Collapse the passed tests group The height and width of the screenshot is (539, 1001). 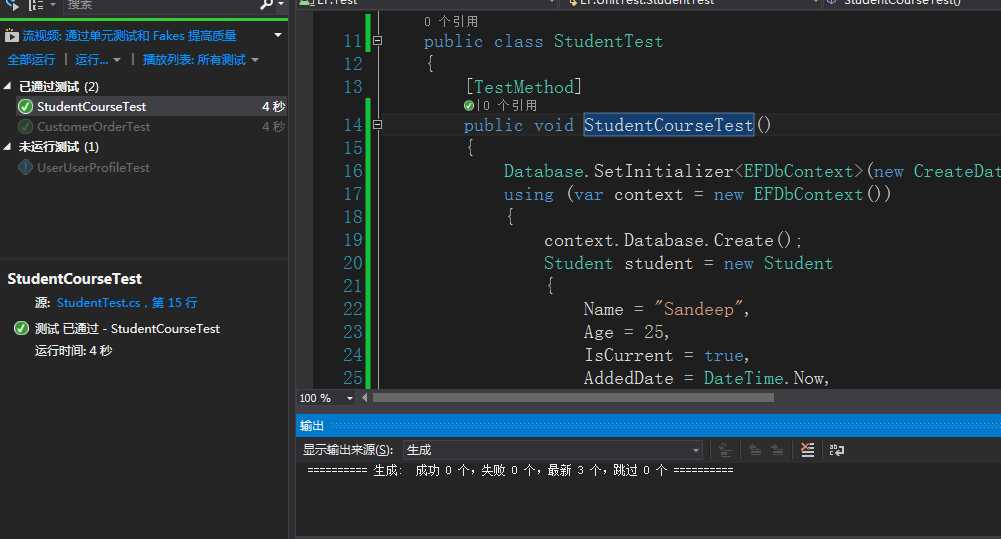tap(7, 86)
